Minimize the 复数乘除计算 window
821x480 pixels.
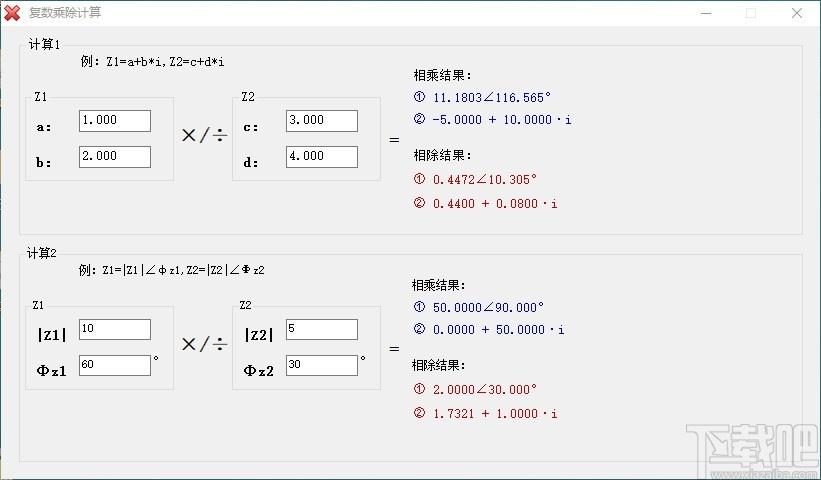pyautogui.click(x=706, y=13)
